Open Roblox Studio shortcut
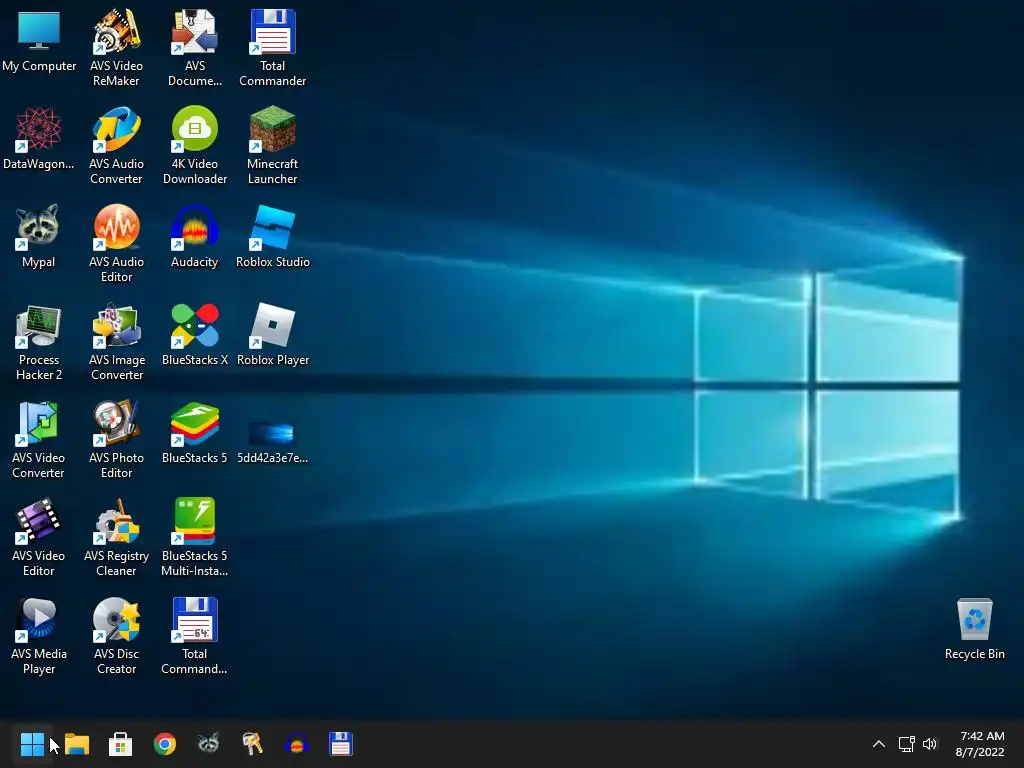This screenshot has height=768, width=1024. tap(272, 236)
